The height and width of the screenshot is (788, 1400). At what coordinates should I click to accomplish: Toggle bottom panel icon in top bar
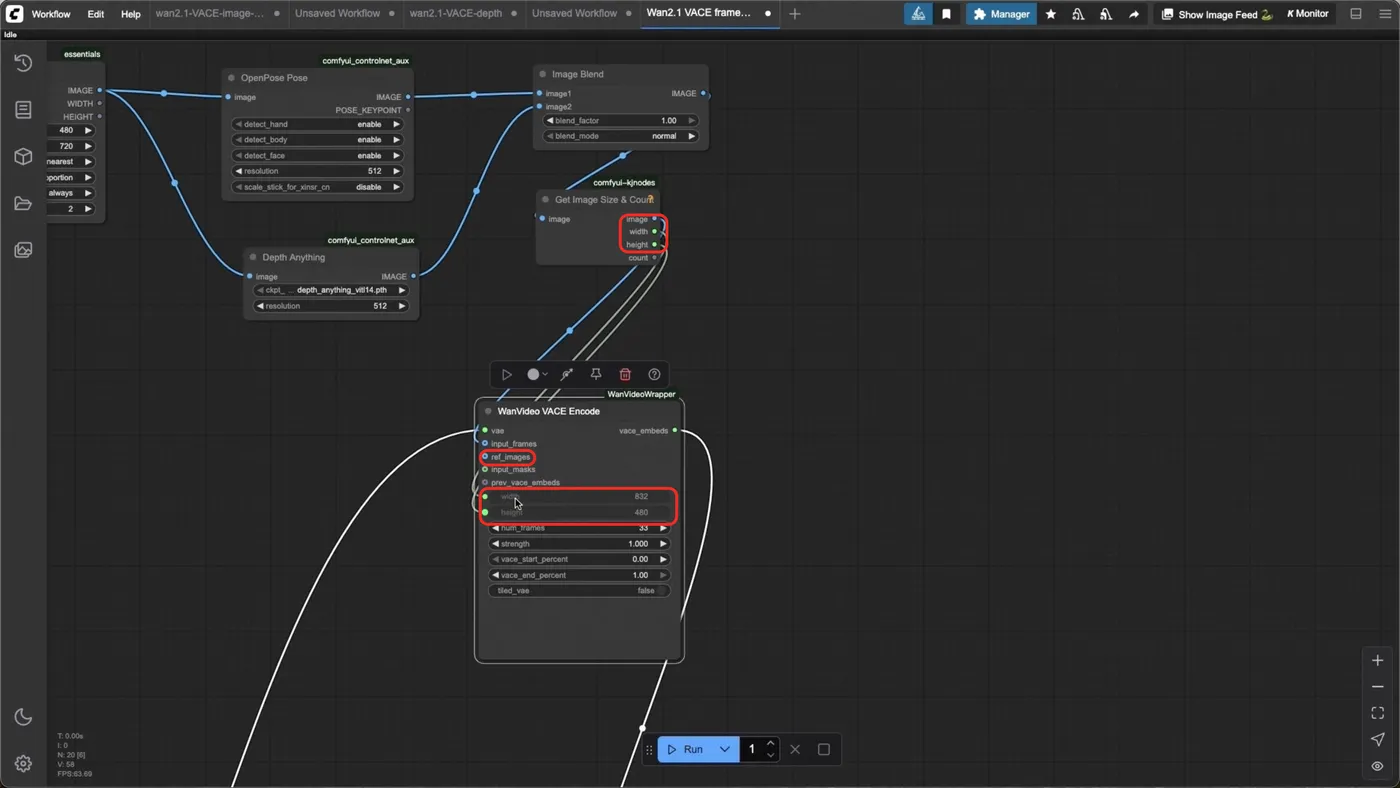[1356, 14]
